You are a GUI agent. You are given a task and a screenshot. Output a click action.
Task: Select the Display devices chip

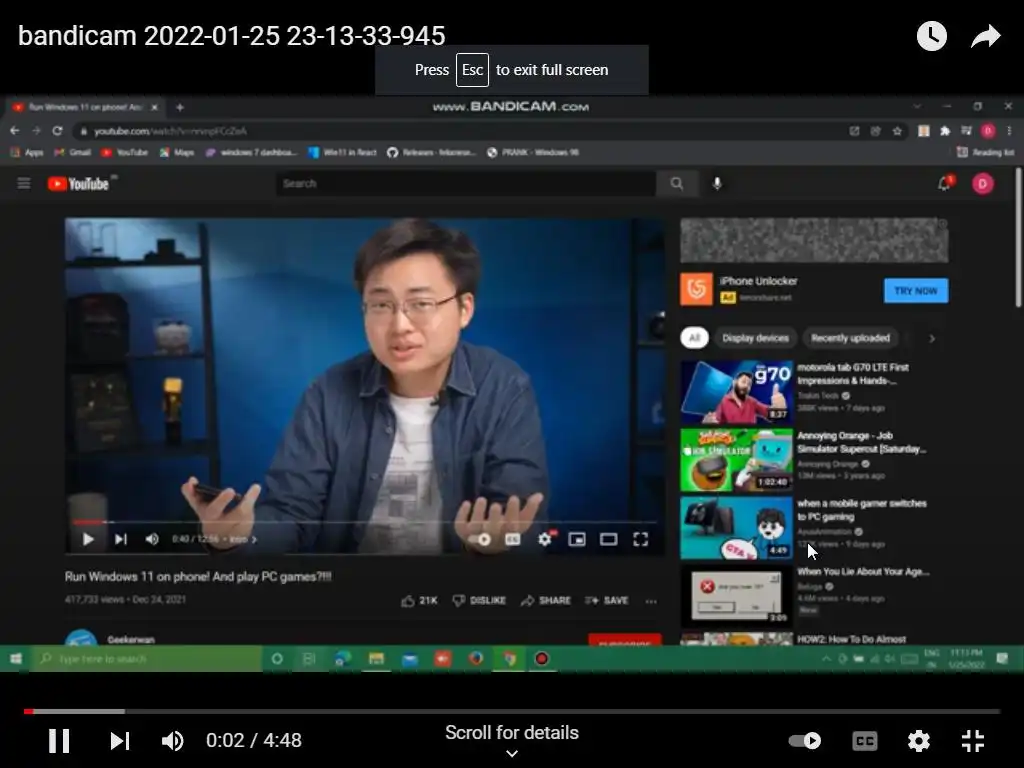(x=755, y=338)
